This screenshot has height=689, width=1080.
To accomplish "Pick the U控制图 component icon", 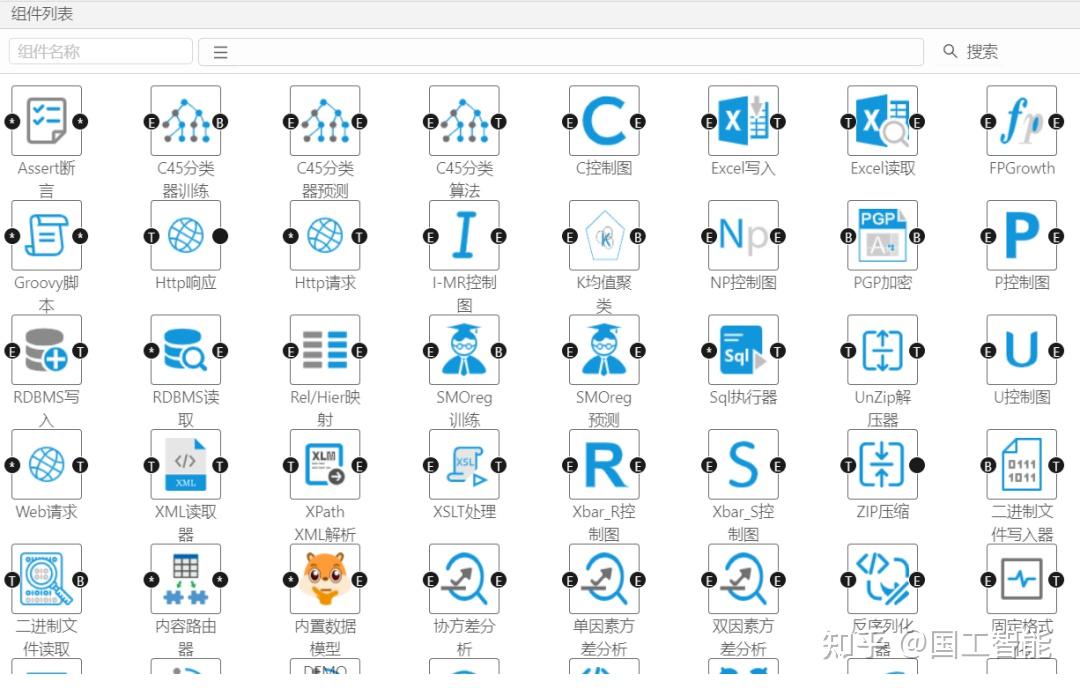I will click(x=1021, y=350).
